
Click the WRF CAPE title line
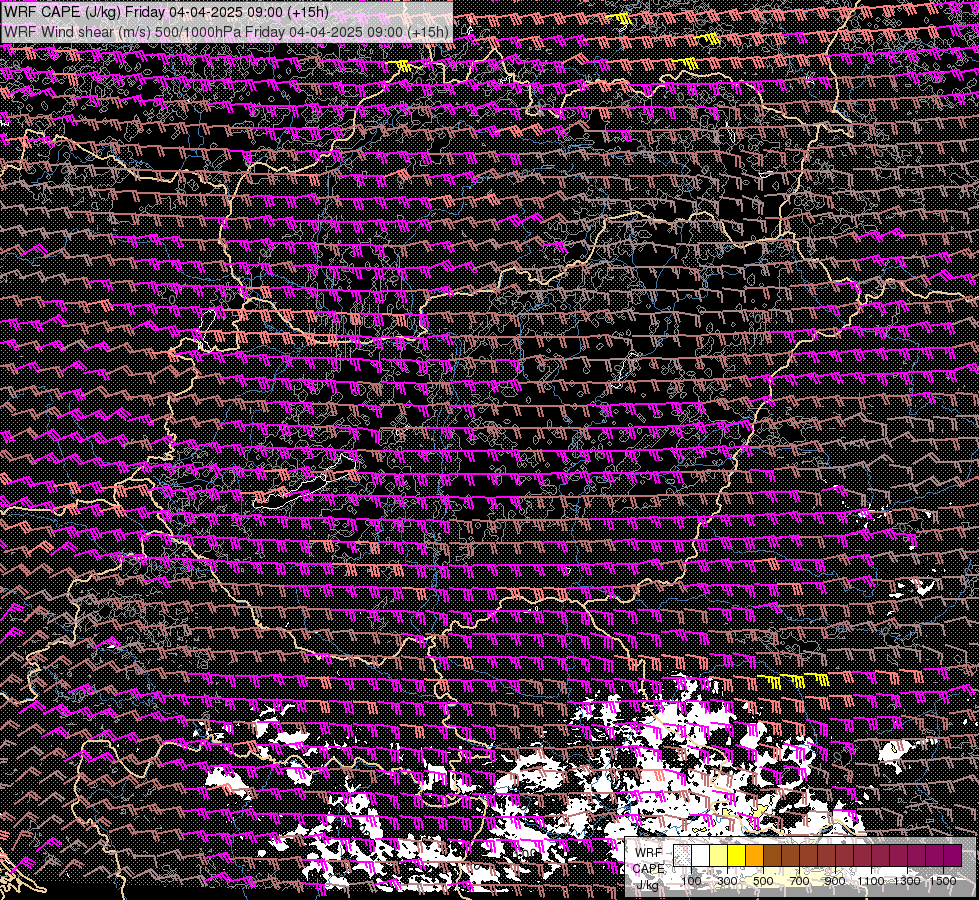click(x=166, y=12)
